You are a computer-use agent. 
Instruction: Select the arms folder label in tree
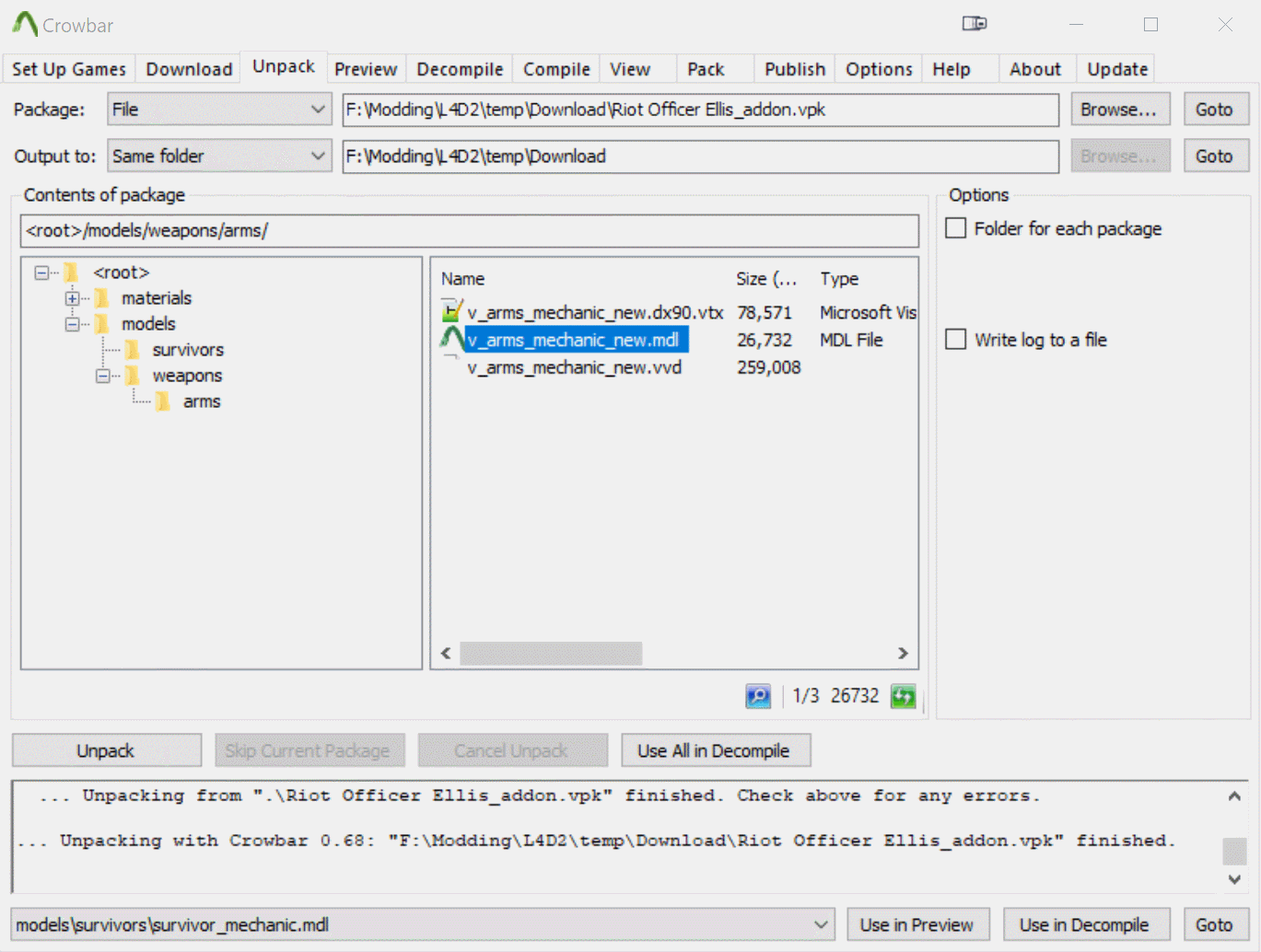click(x=202, y=401)
